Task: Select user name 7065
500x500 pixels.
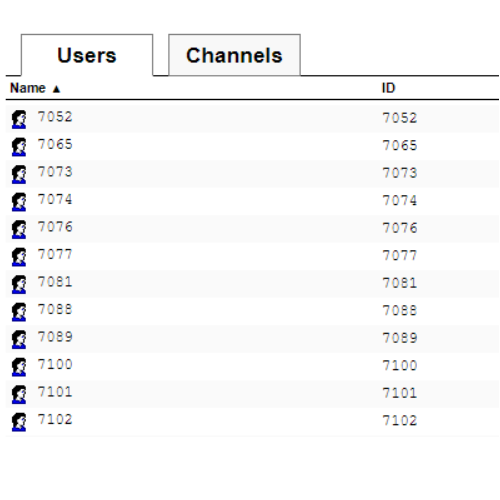Action: [55, 144]
